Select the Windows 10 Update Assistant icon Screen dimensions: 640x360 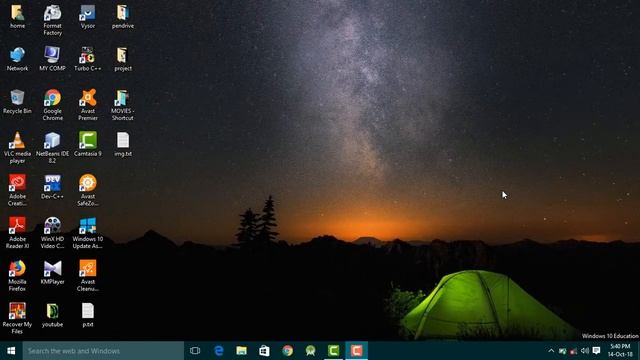(87, 233)
